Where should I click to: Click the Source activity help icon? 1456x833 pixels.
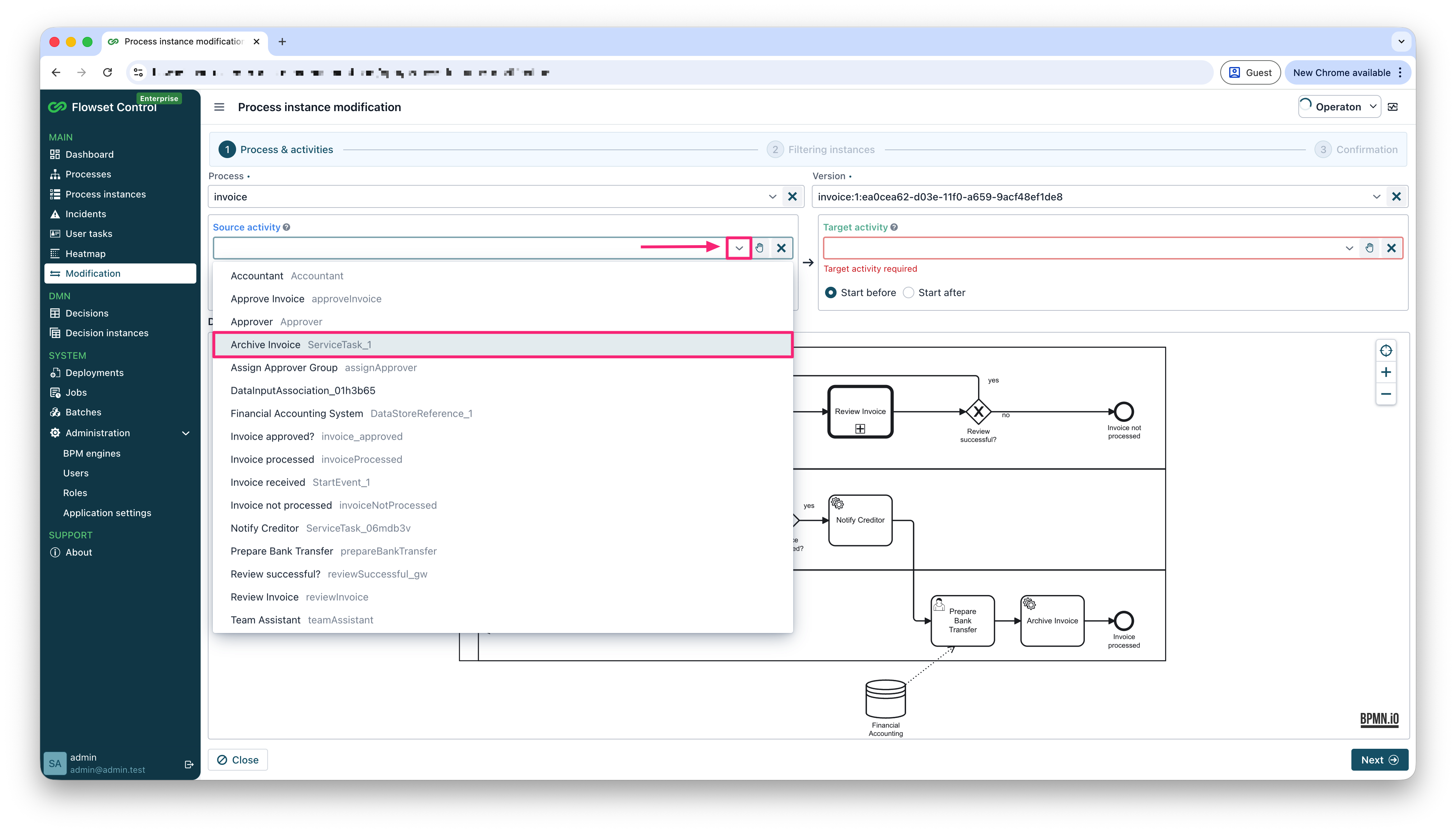point(287,227)
